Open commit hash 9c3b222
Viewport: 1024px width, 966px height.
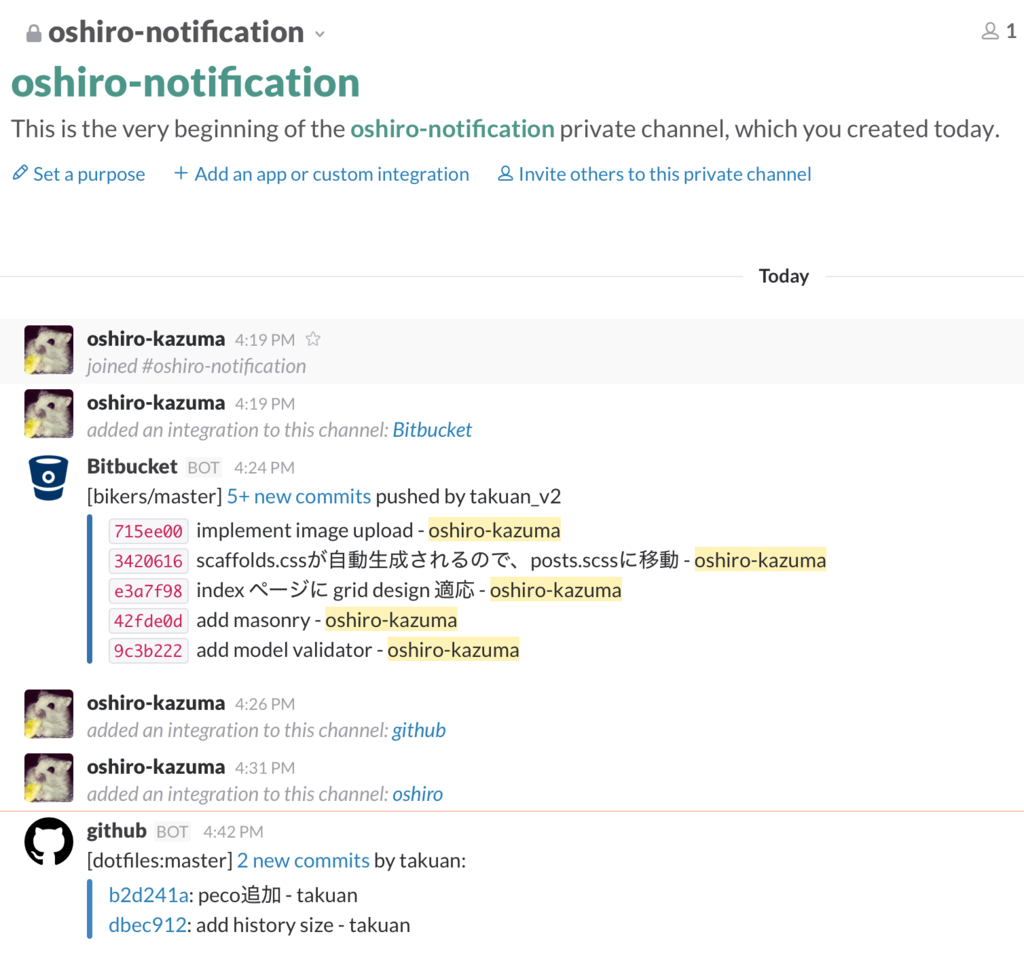[x=148, y=651]
